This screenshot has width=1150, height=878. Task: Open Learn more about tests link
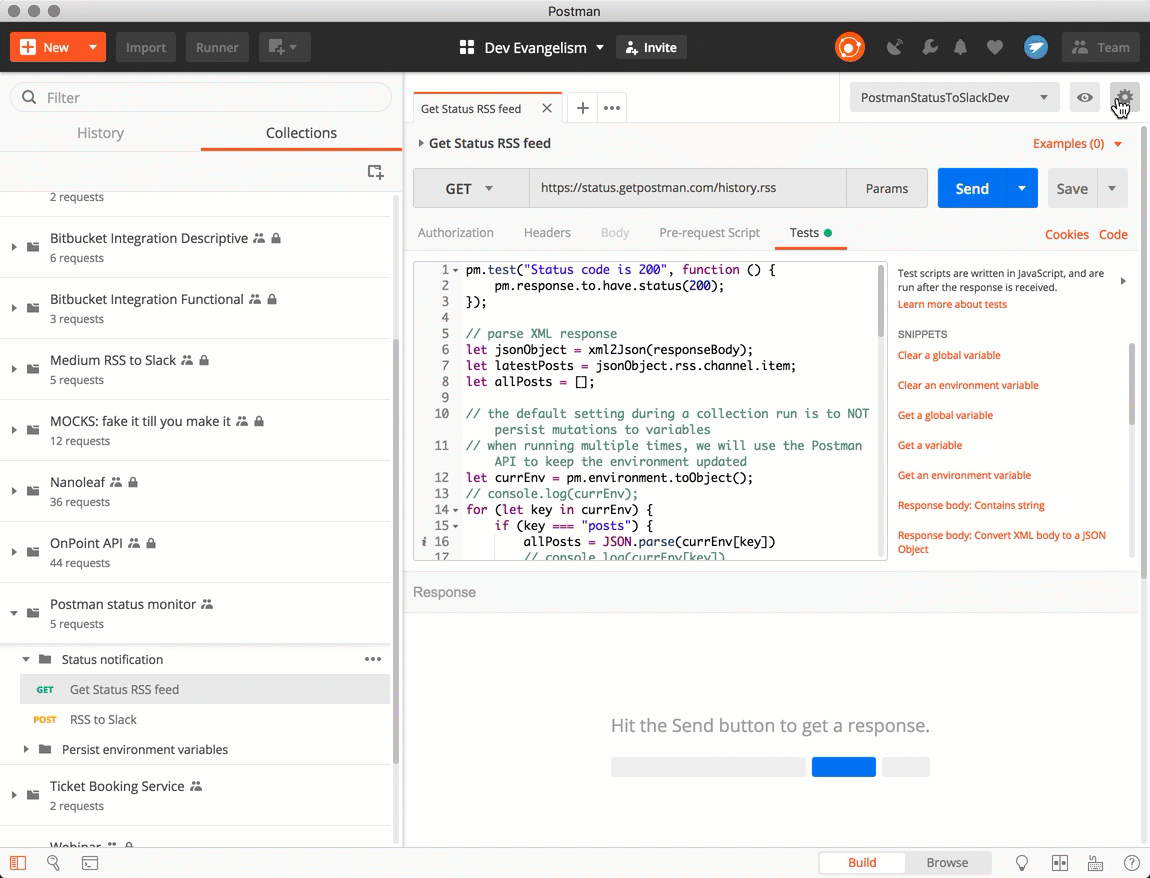952,304
